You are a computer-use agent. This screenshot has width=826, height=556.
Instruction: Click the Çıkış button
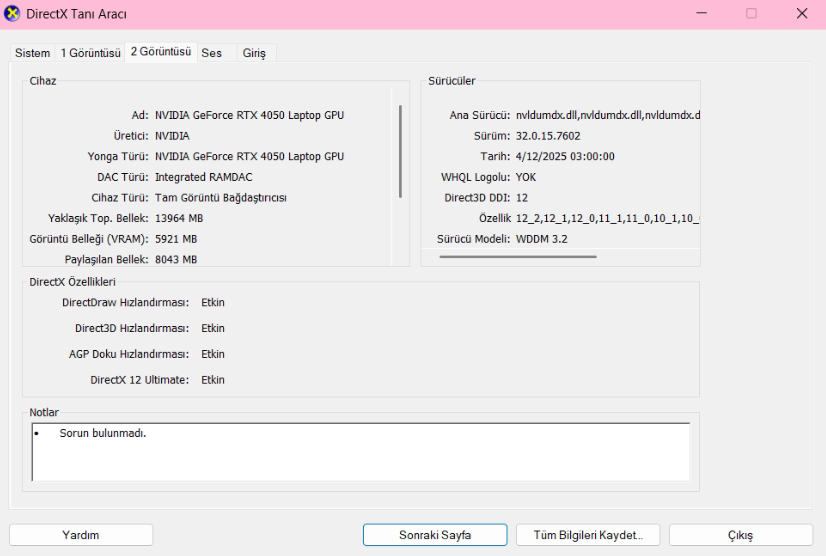(741, 535)
